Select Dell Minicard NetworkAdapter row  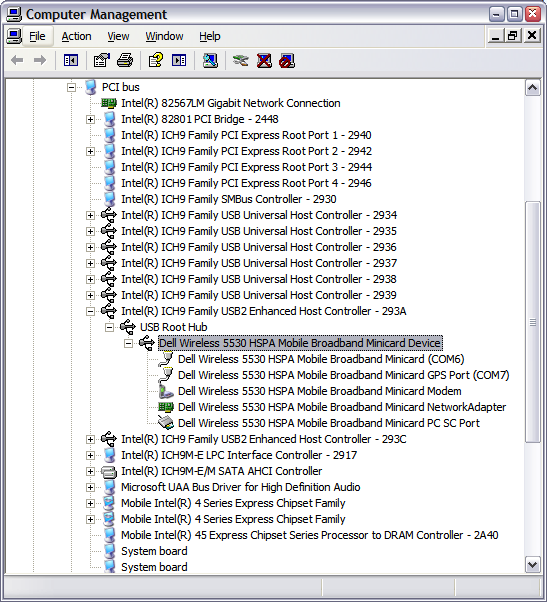(342, 407)
